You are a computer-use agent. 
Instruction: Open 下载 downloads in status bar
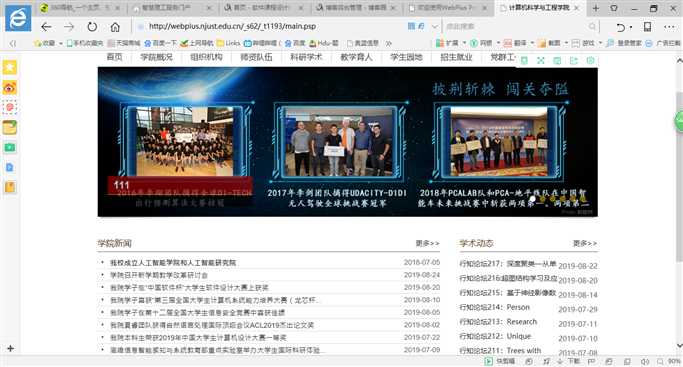pyautogui.click(x=570, y=361)
